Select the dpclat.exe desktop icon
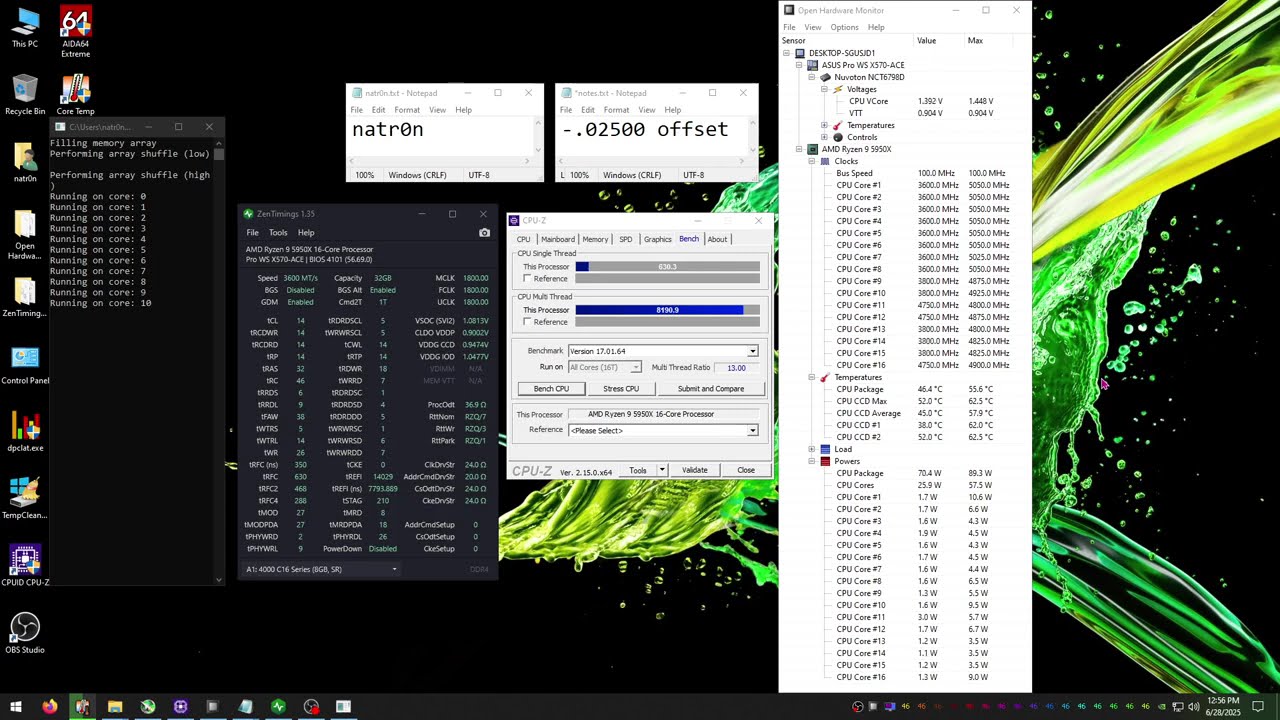The image size is (1280, 720). (25, 432)
